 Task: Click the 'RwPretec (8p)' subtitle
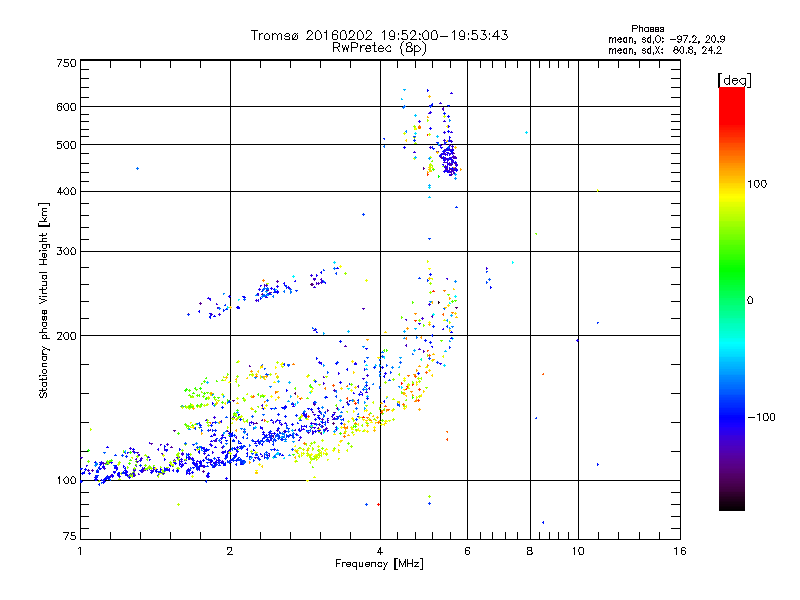tap(379, 48)
